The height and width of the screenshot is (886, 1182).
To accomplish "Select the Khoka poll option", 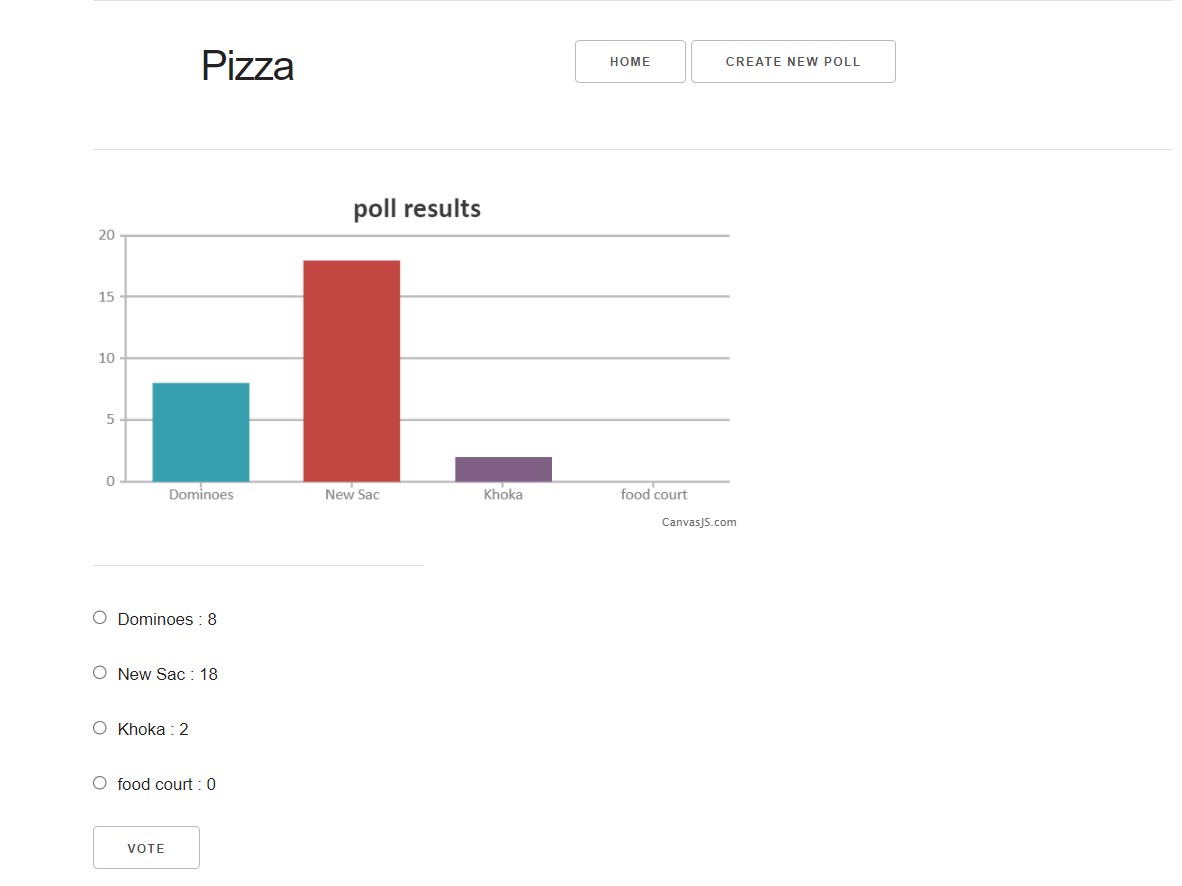I will 99,727.
